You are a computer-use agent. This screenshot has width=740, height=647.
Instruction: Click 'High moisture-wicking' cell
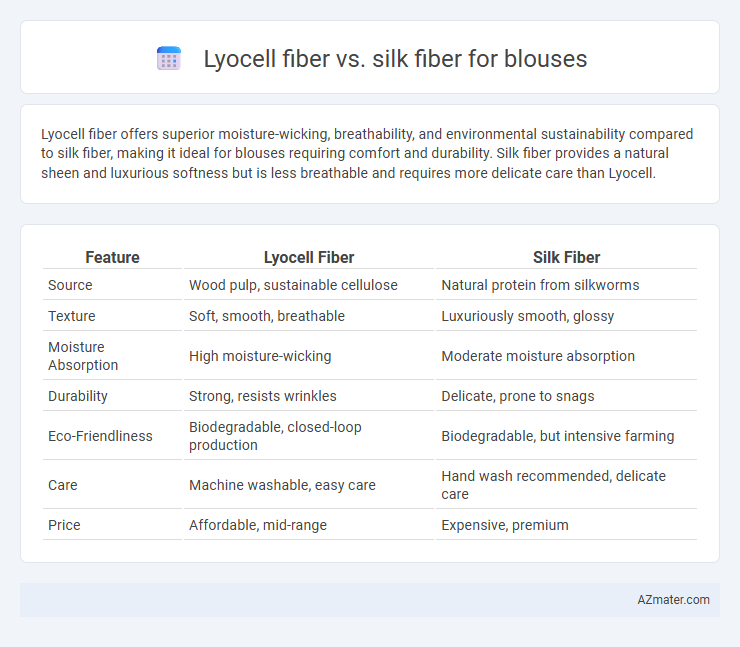(x=260, y=356)
